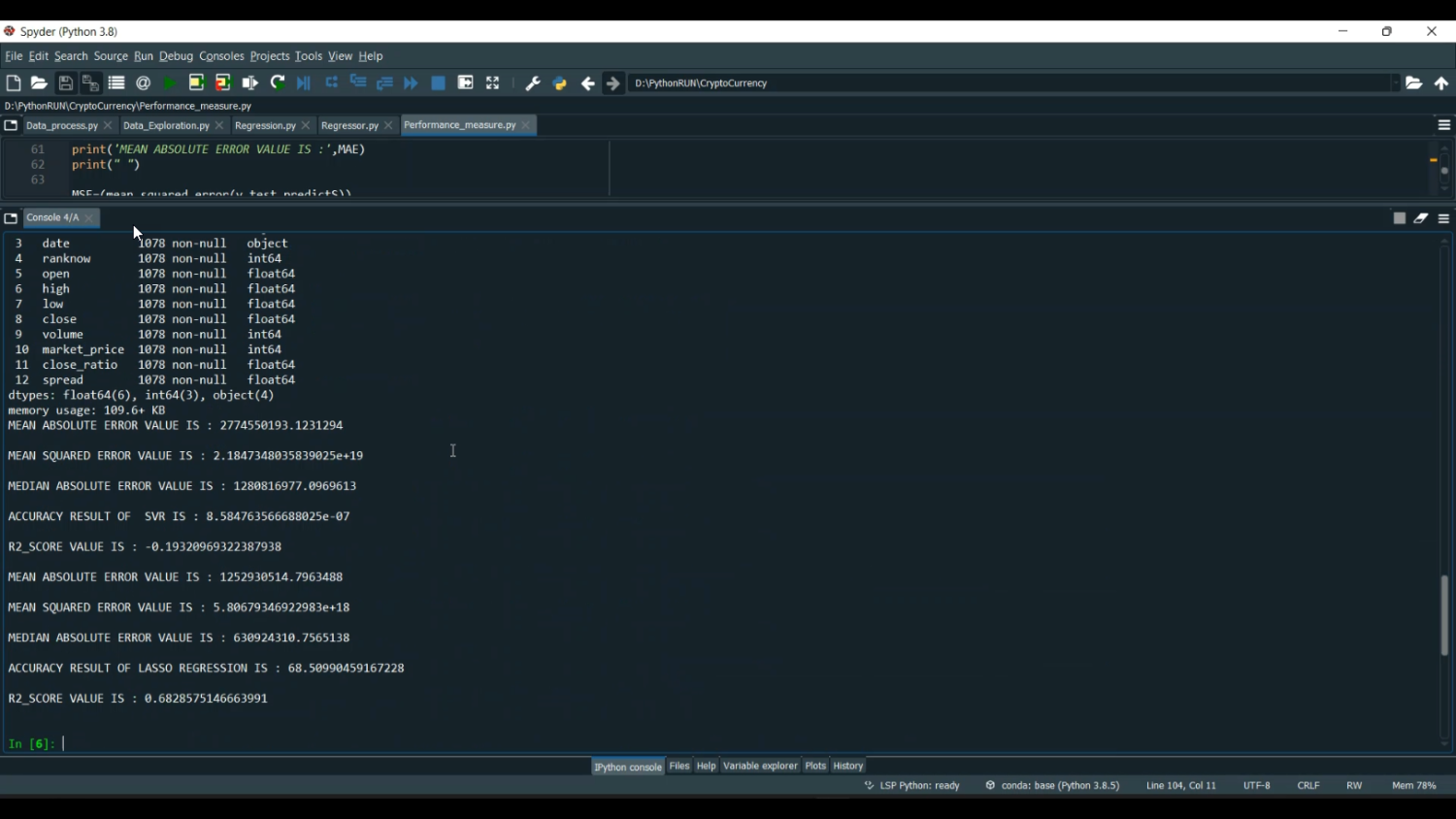Viewport: 1456px width, 819px height.
Task: Expand the working directory path dropdown
Action: tap(1396, 83)
